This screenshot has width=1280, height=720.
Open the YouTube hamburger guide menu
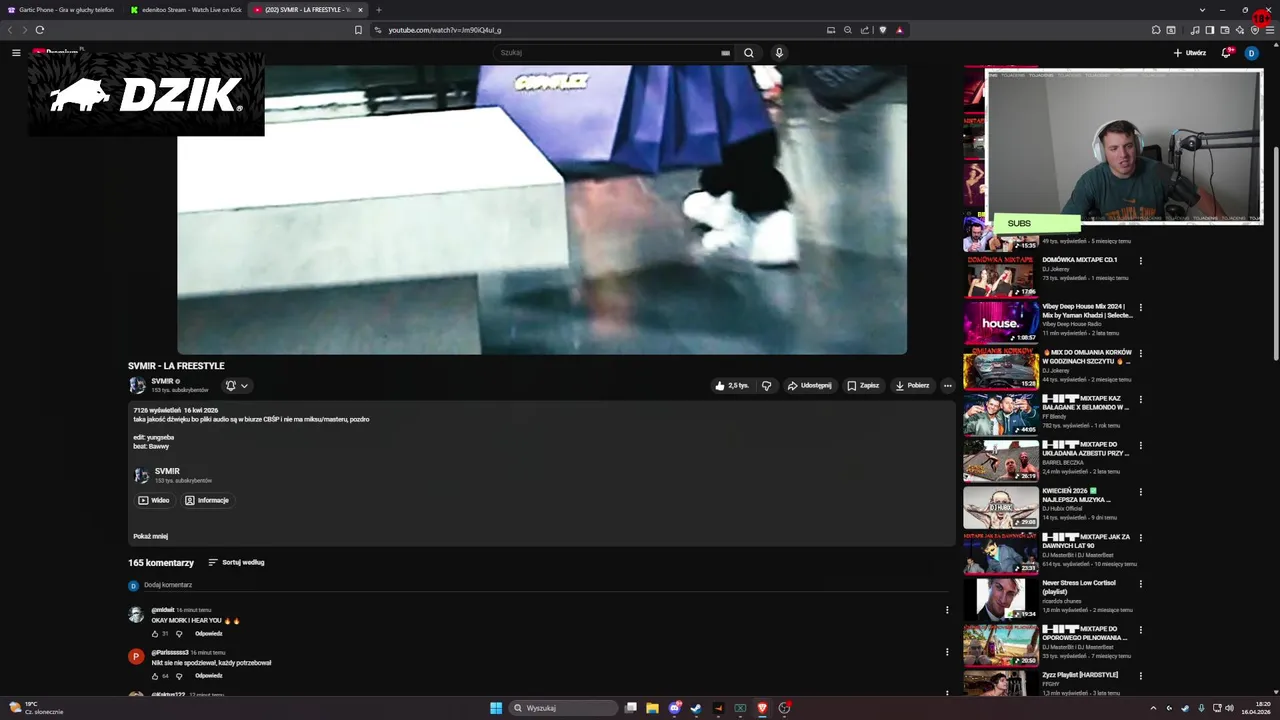(x=16, y=53)
